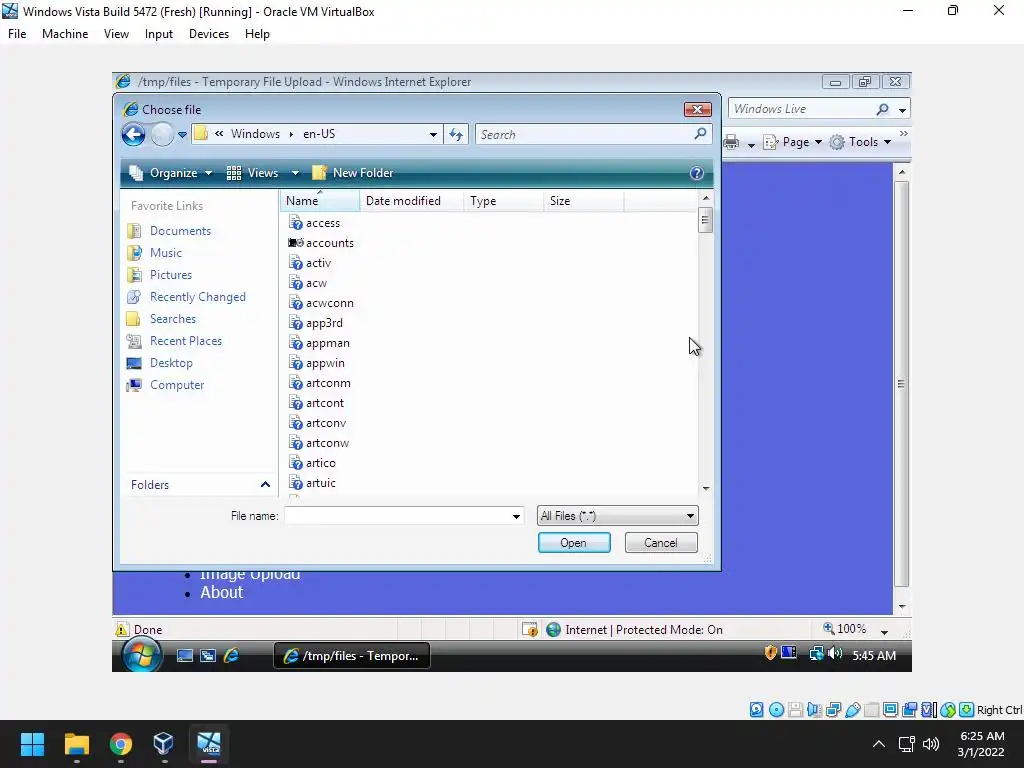Open the Page menu in Internet Explorer
The image size is (1024, 768).
coord(793,142)
